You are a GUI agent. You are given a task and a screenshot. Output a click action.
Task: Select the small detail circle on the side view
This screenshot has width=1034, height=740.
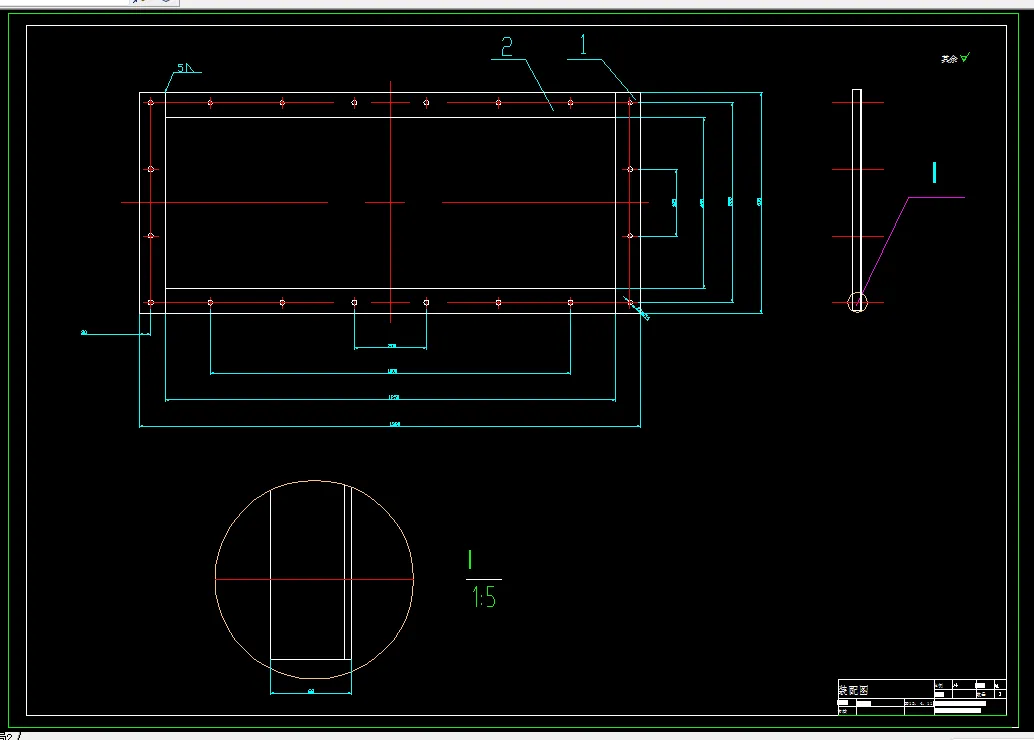857,303
